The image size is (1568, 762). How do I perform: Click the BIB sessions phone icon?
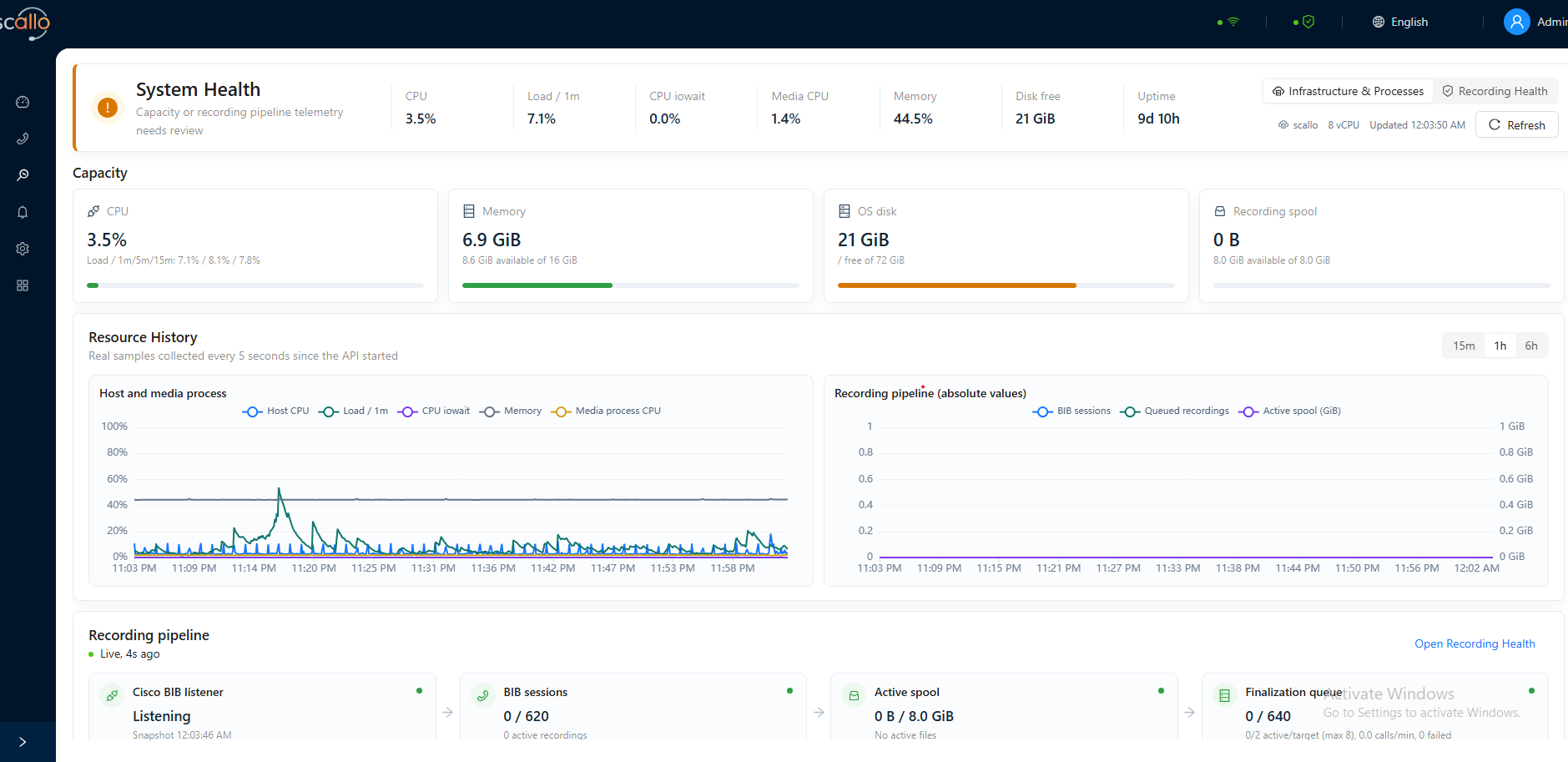(x=483, y=695)
